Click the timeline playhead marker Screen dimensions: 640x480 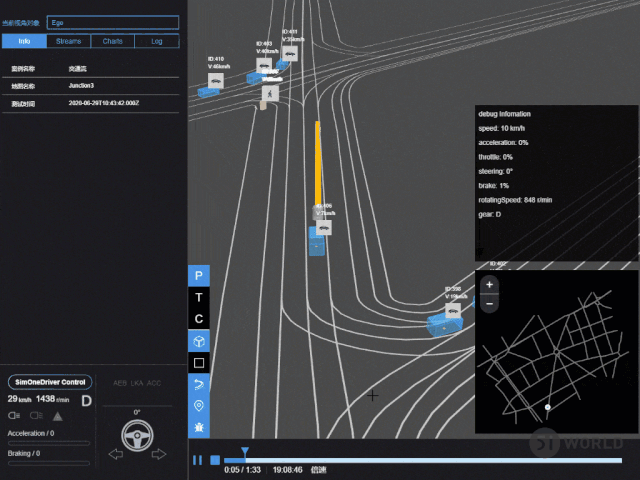(244, 453)
